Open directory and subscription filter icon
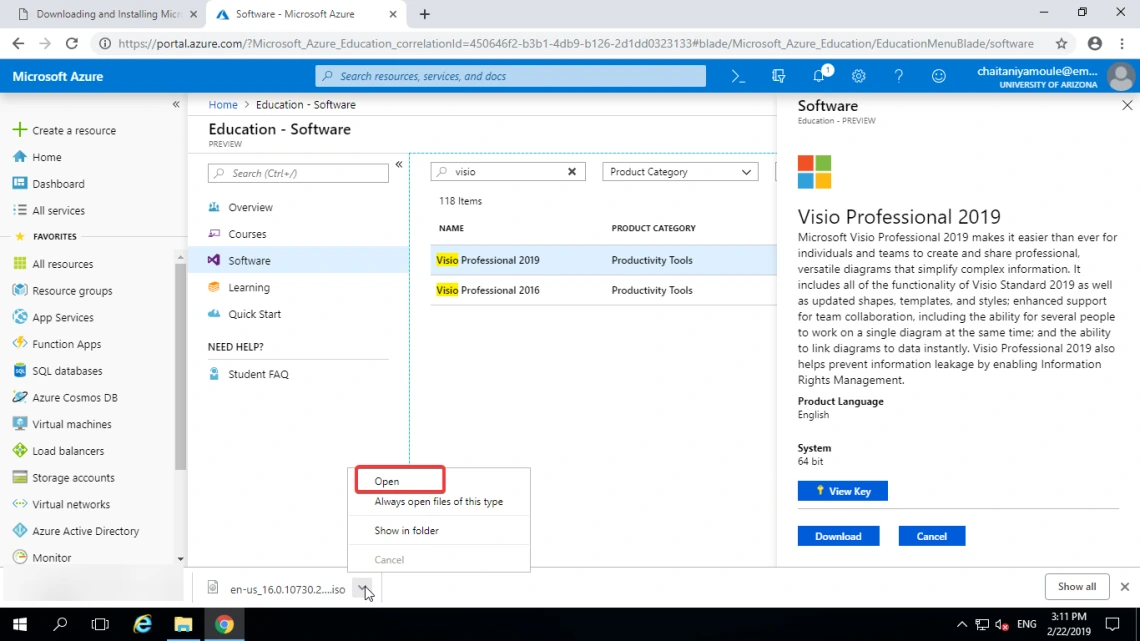The height and width of the screenshot is (641, 1140). pyautogui.click(x=778, y=76)
